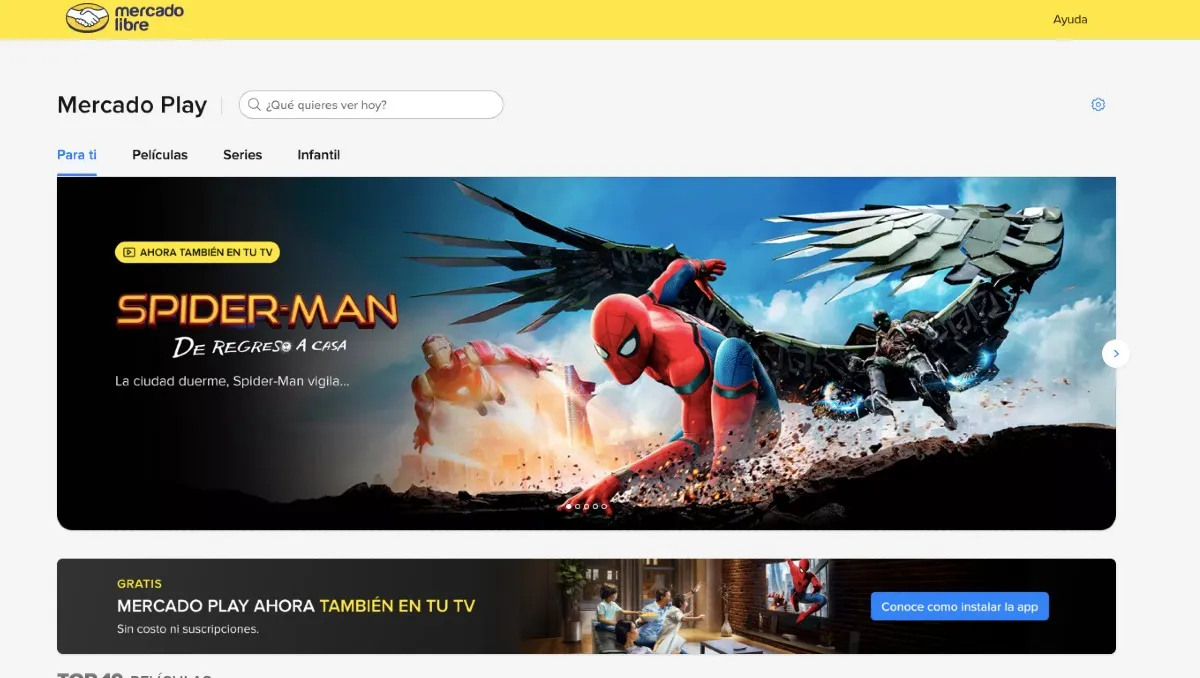Go to the fifth carousel slide dot
This screenshot has width=1200, height=678.
pos(604,506)
